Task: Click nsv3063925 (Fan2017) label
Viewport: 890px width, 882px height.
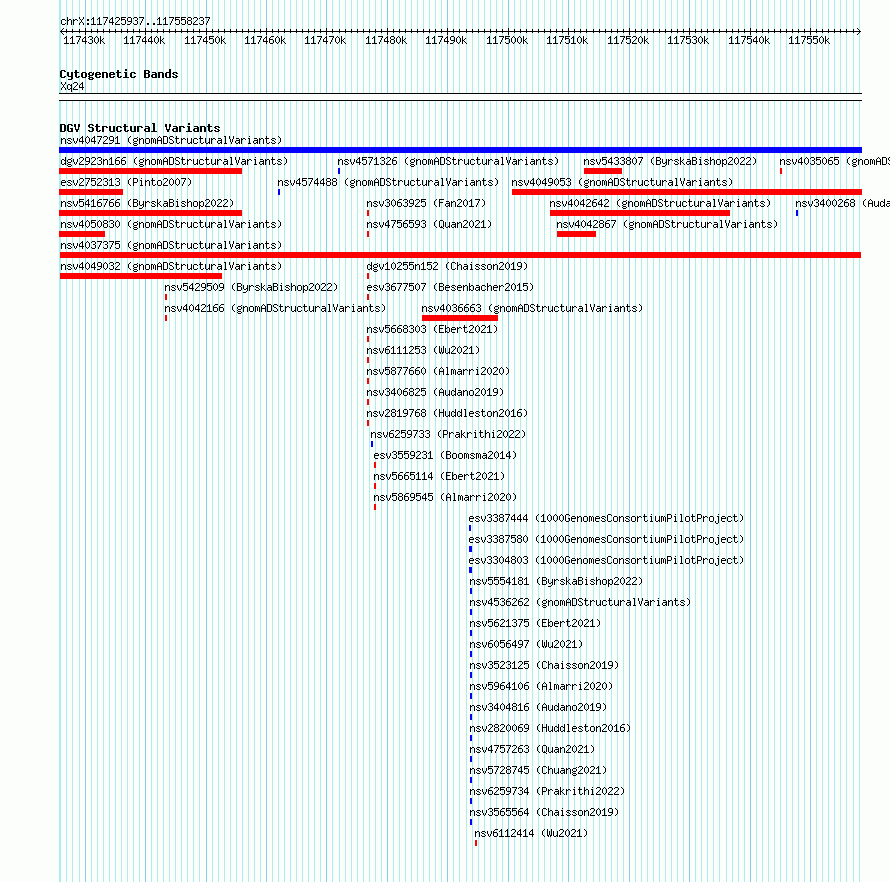Action: [x=426, y=203]
